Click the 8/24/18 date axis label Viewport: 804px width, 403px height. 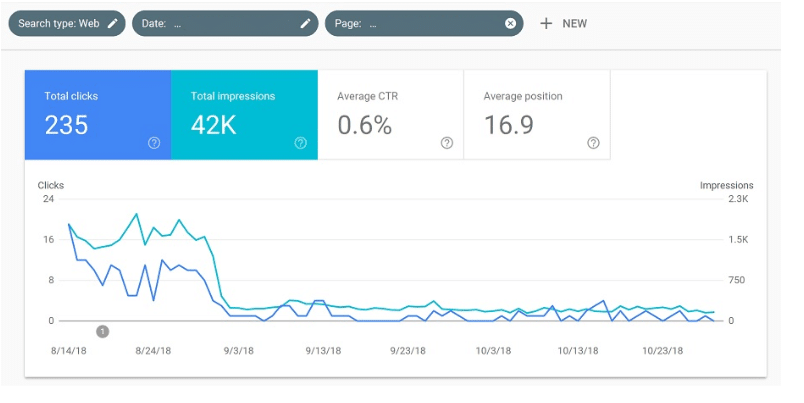tap(153, 351)
